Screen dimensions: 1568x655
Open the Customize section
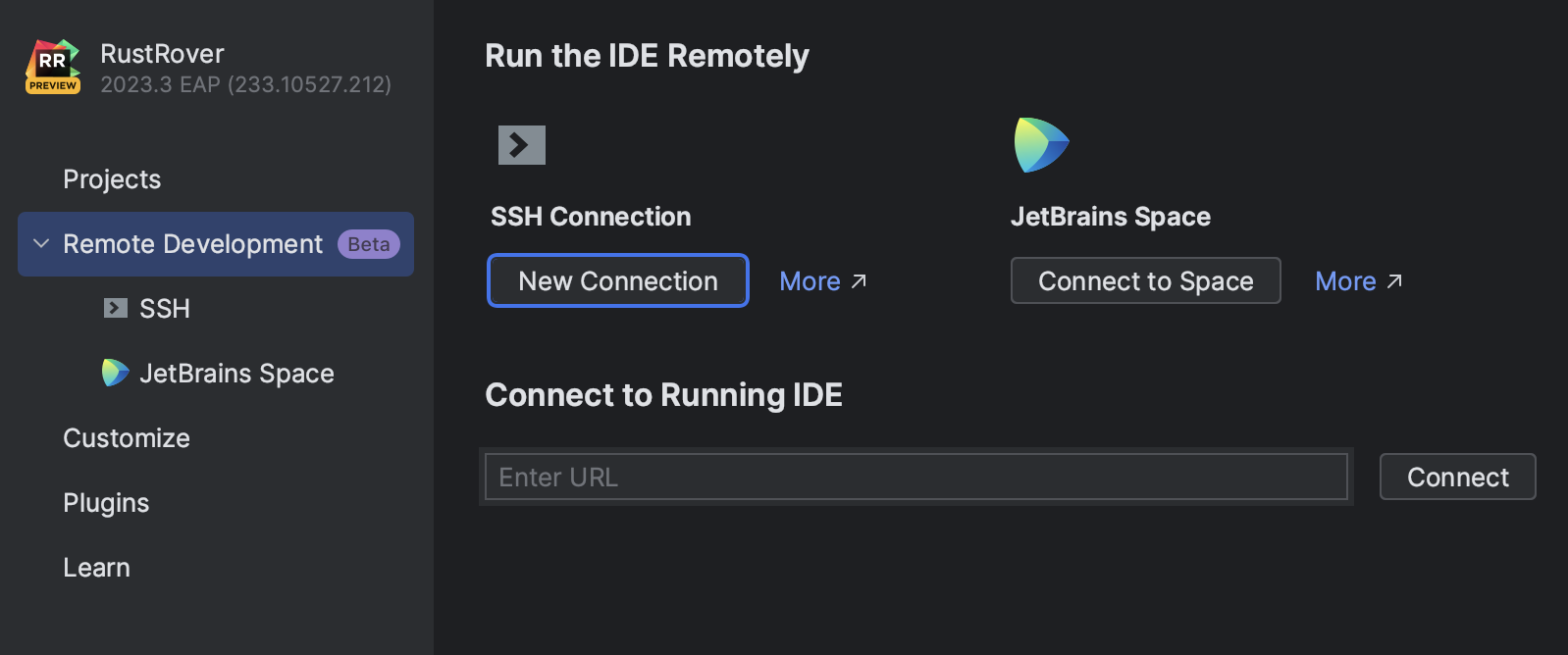tap(127, 438)
